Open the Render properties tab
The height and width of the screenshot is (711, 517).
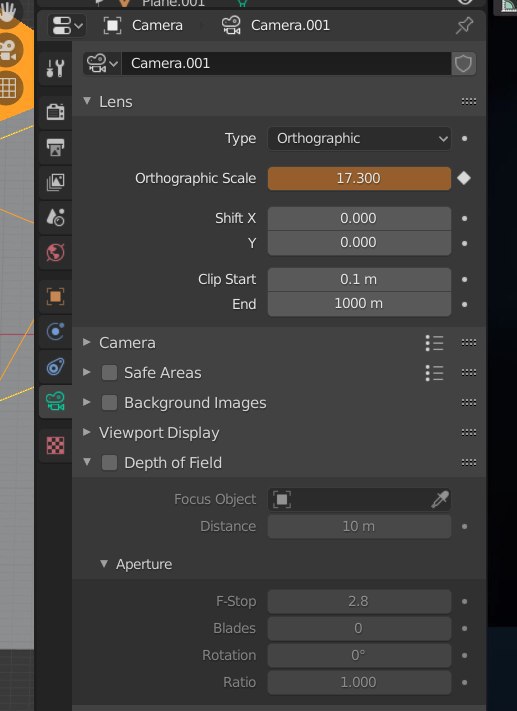[55, 112]
